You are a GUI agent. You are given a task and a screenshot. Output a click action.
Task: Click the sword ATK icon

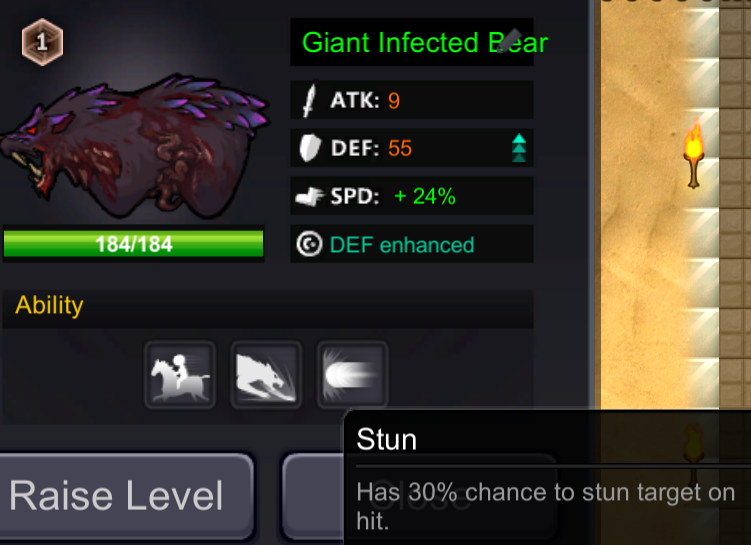coord(310,100)
